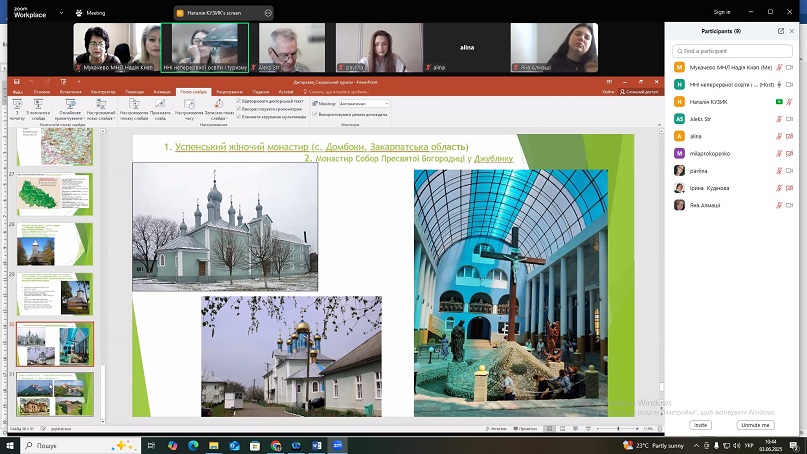
Task: Switch to the Анімація ribbon tab
Action: pyautogui.click(x=162, y=92)
